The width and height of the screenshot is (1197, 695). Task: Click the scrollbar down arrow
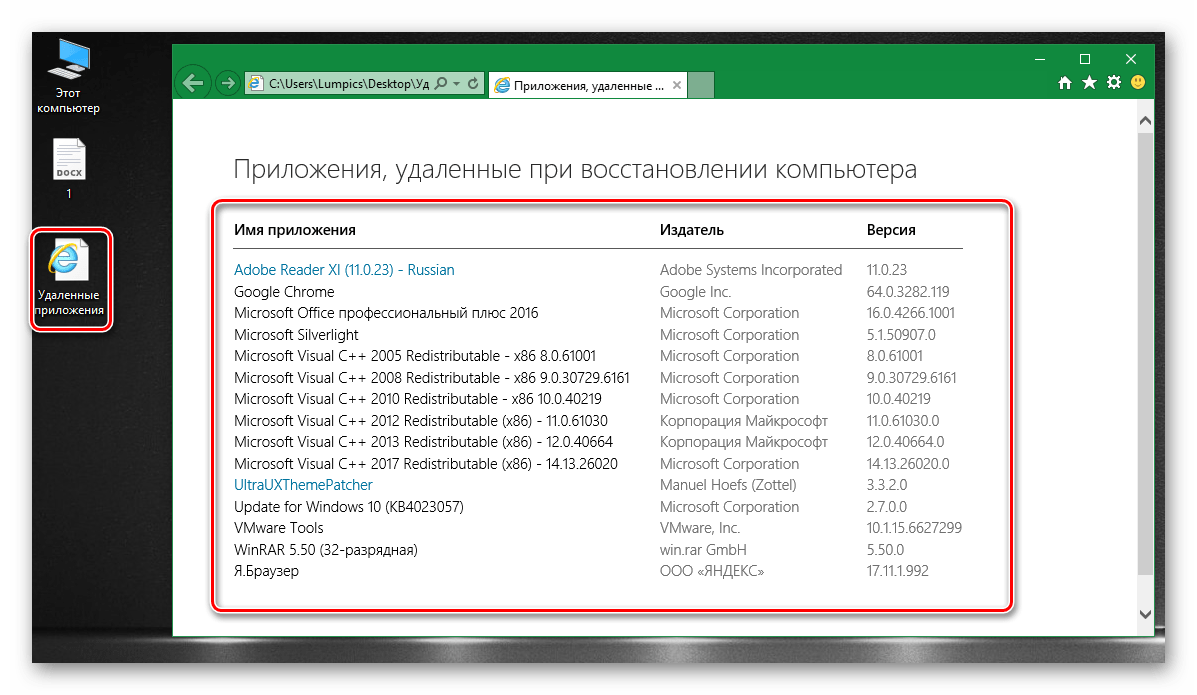coord(1145,614)
